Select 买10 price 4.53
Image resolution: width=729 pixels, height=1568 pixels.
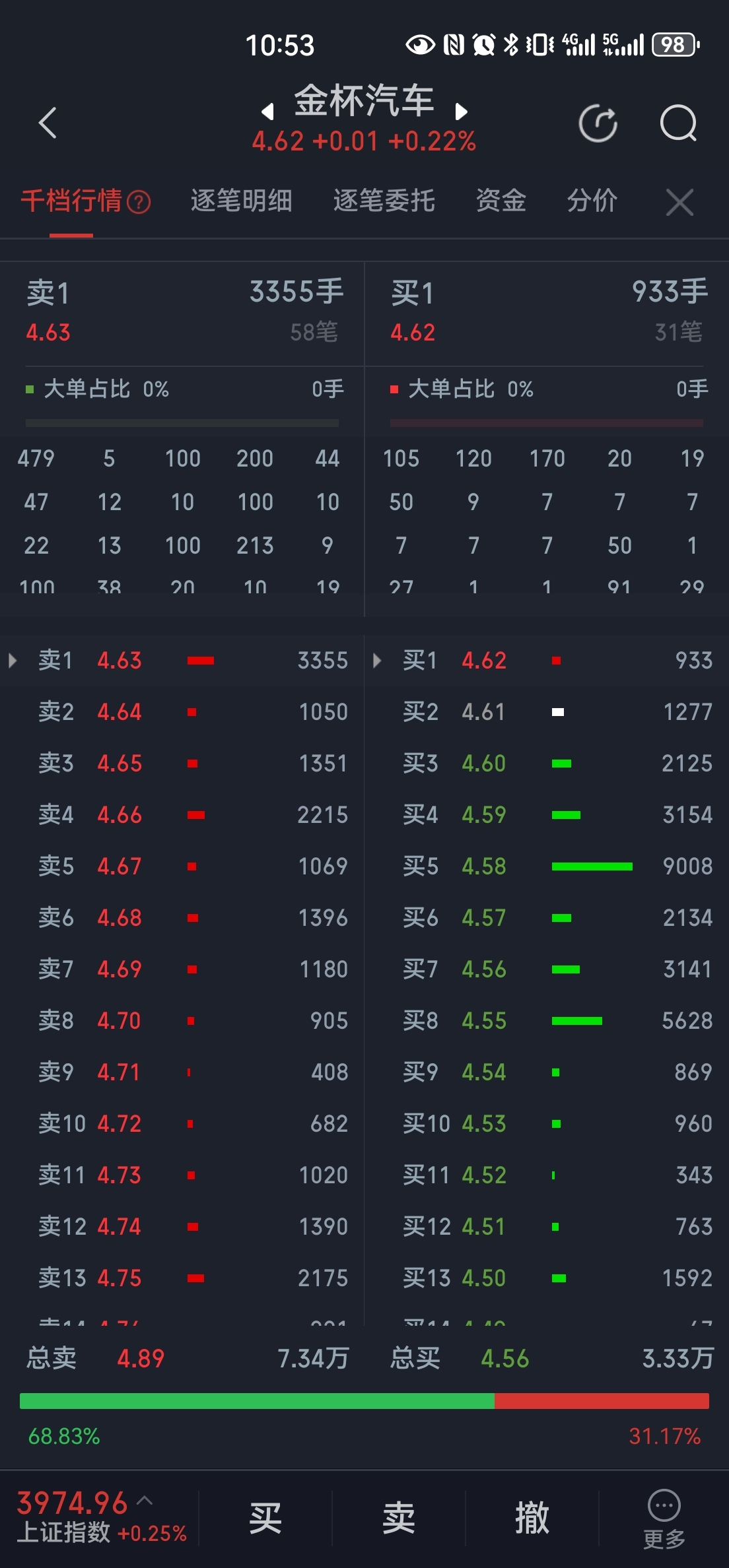[x=484, y=1124]
